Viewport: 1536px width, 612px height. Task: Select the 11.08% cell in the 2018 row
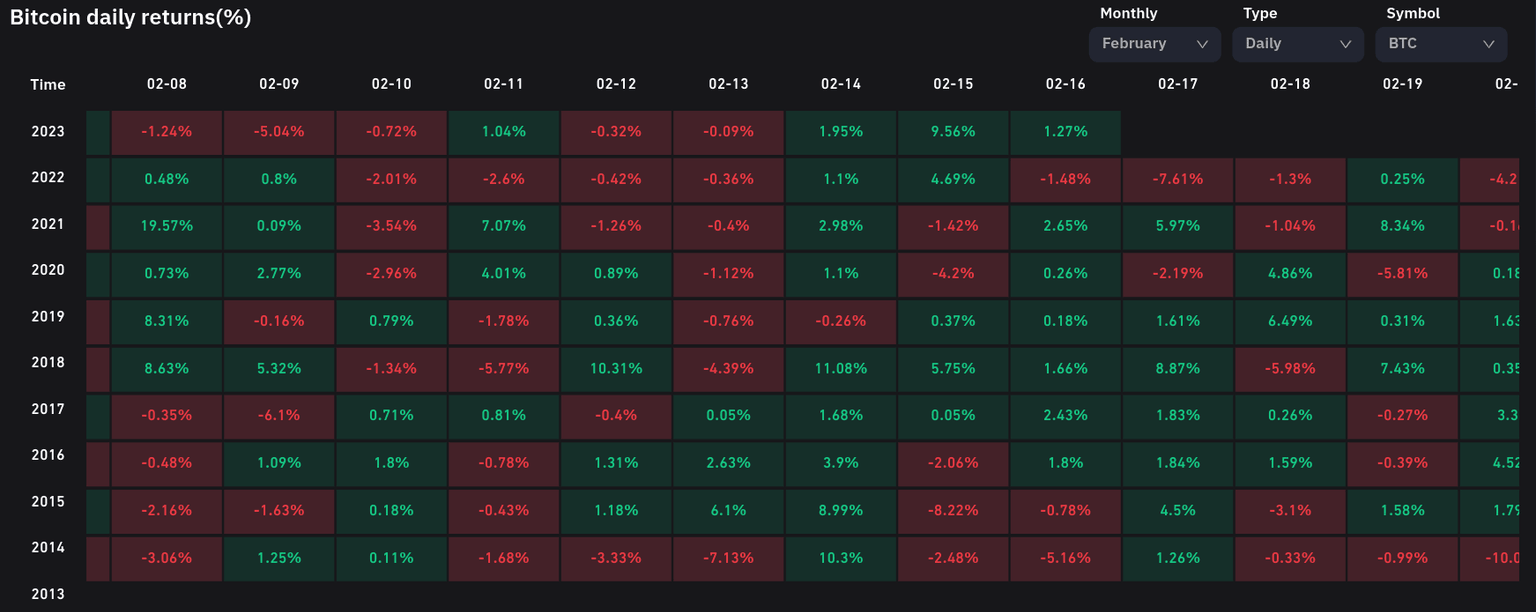[840, 368]
